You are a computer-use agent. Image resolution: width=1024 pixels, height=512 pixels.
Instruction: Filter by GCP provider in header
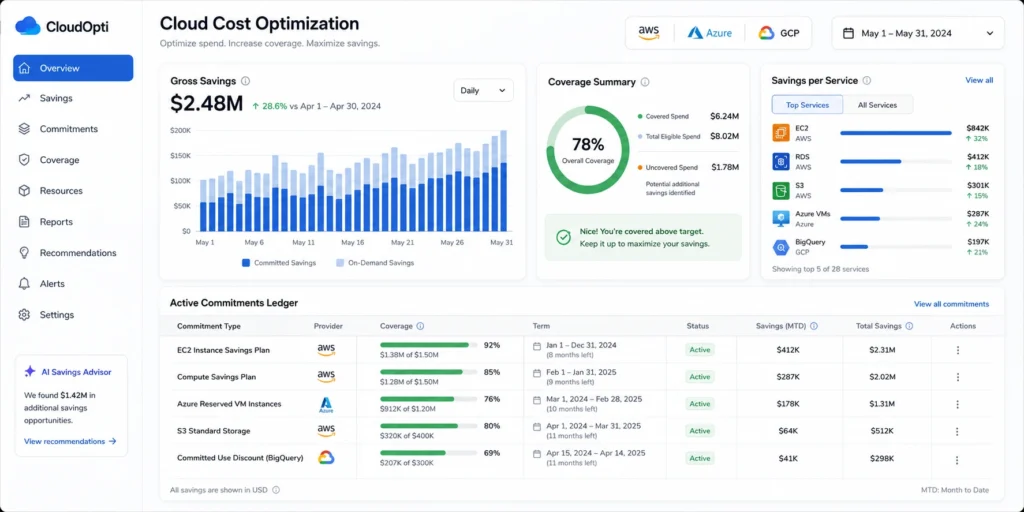tap(778, 33)
